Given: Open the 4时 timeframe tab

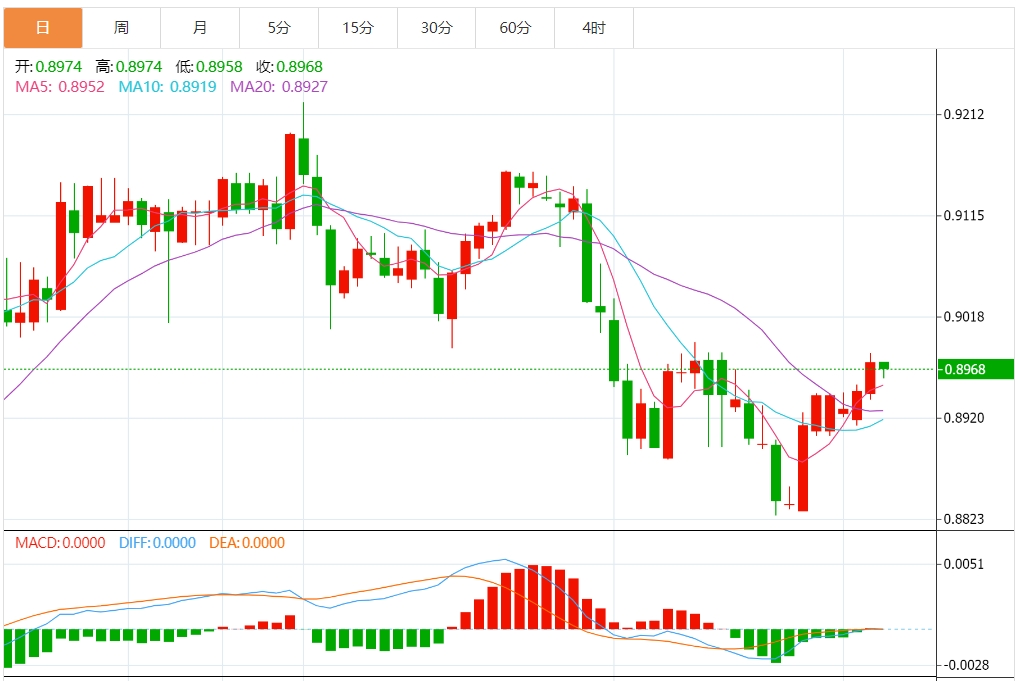Looking at the screenshot, I should (x=594, y=28).
